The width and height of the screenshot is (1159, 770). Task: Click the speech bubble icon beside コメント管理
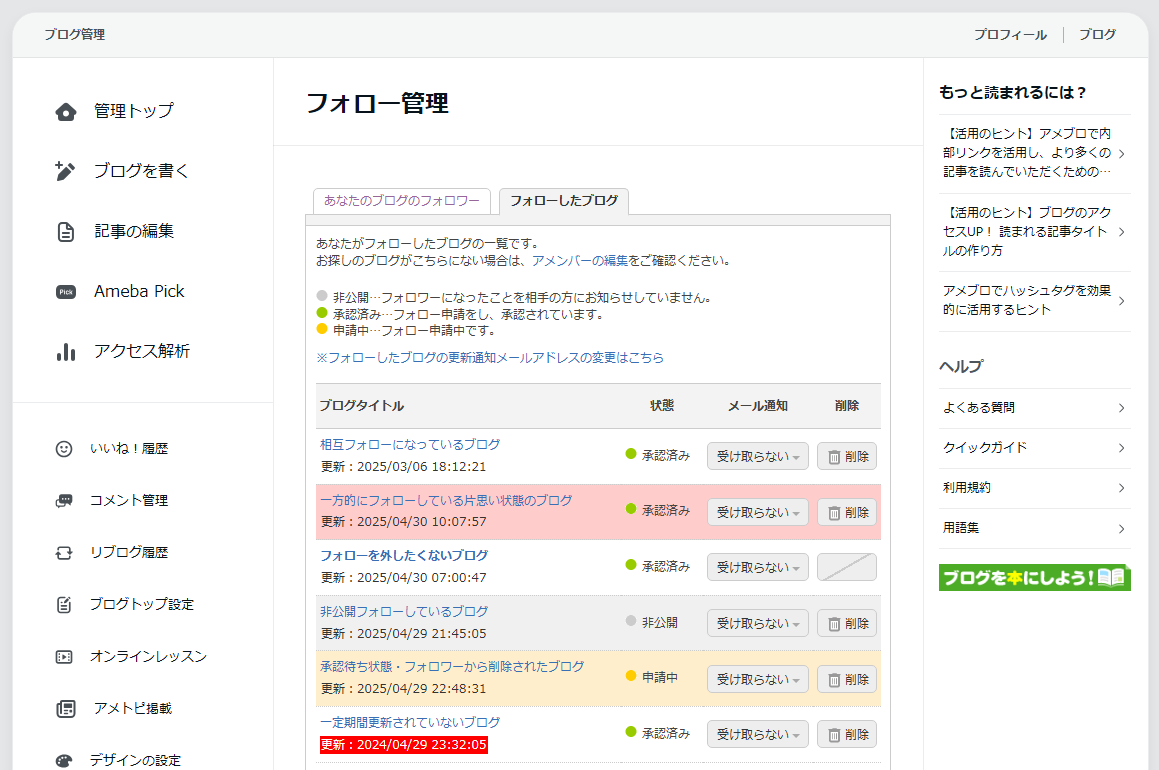point(64,501)
